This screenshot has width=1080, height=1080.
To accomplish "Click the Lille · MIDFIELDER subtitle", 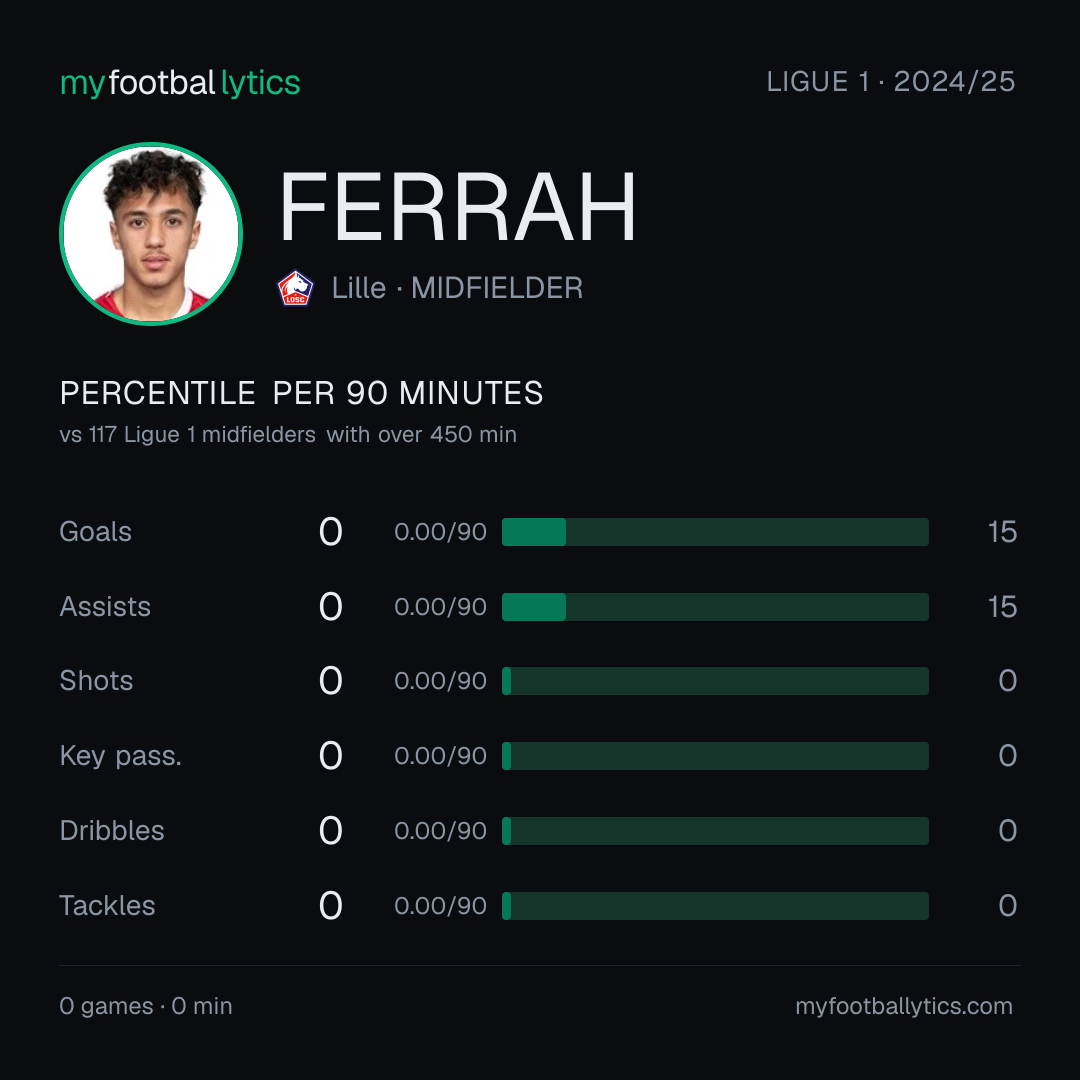I will 457,288.
